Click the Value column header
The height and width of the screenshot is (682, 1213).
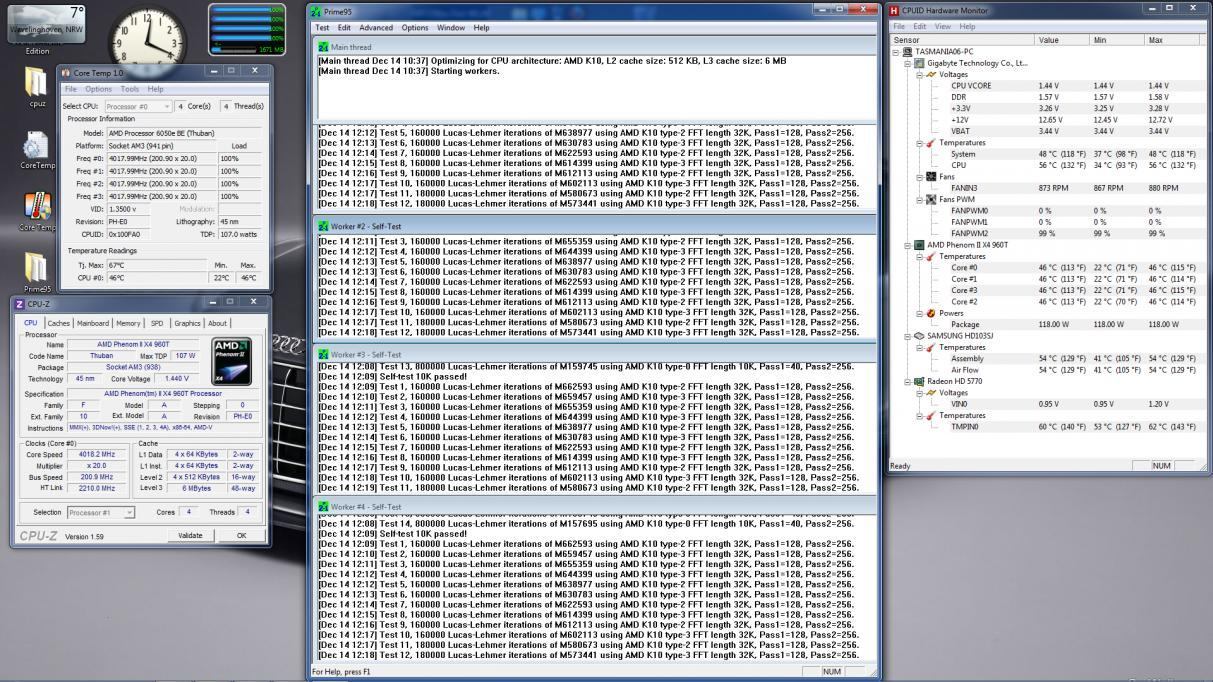[x=1062, y=39]
